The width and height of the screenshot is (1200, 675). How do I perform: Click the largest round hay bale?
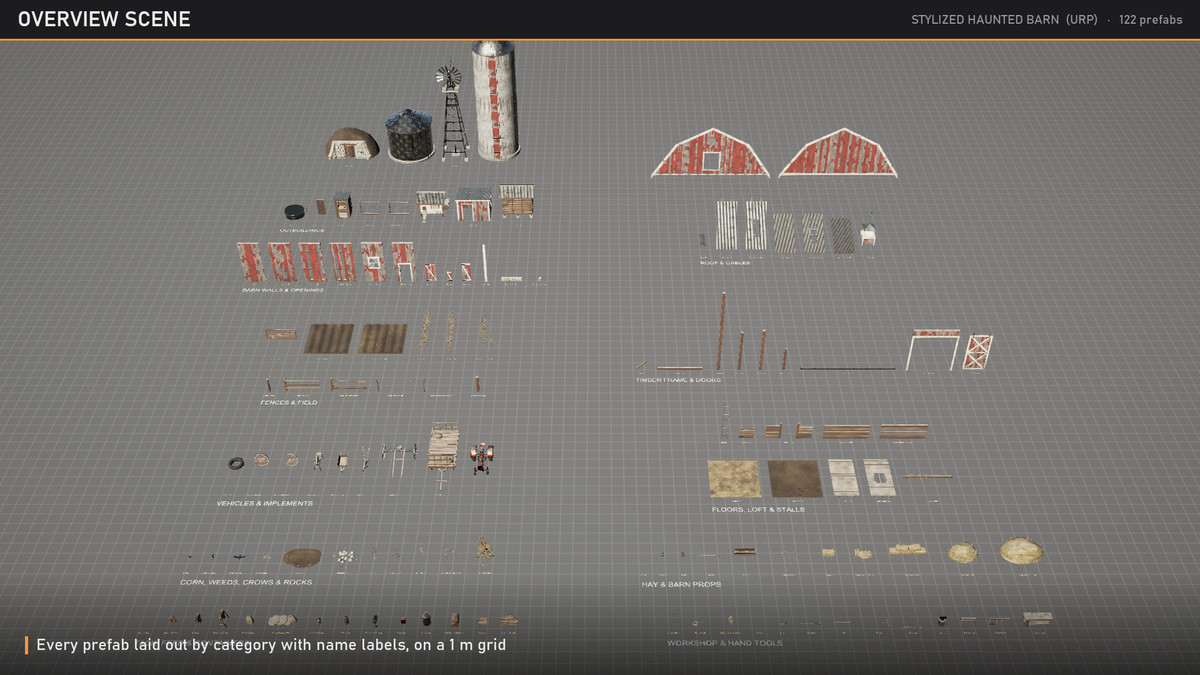tap(1021, 550)
